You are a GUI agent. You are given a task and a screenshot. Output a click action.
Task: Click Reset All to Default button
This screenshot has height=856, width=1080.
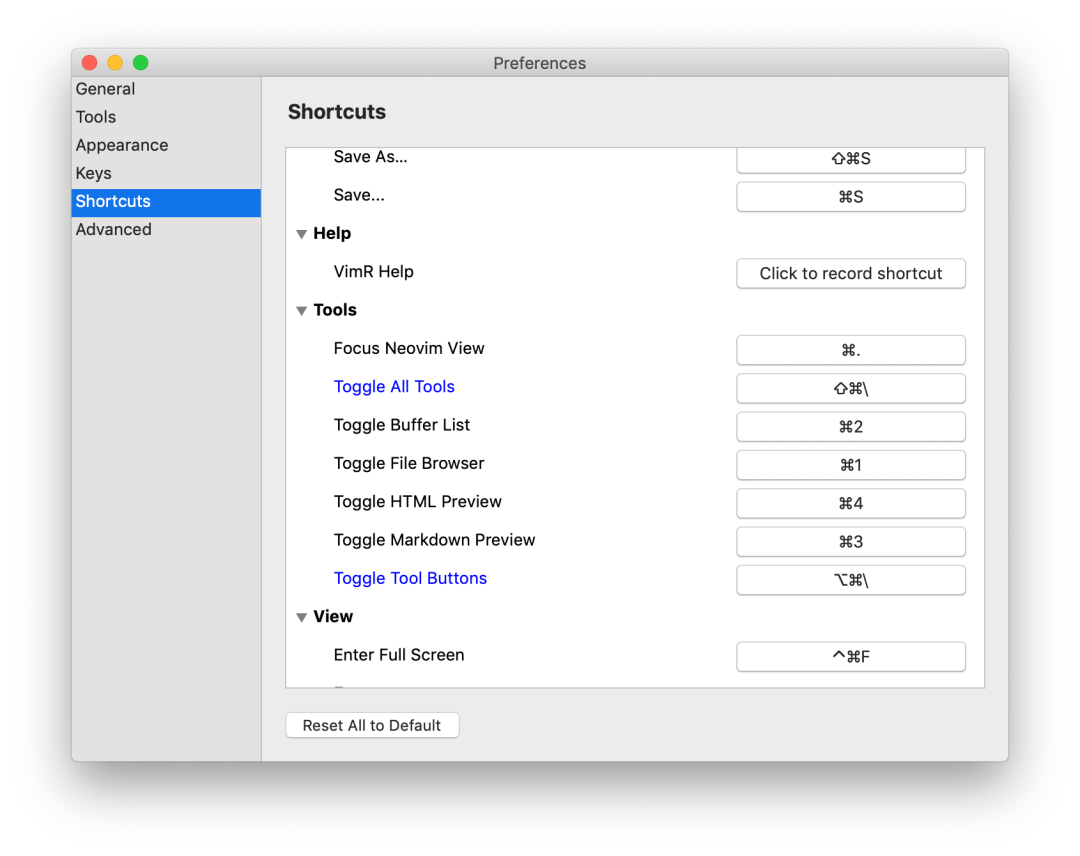coord(372,725)
